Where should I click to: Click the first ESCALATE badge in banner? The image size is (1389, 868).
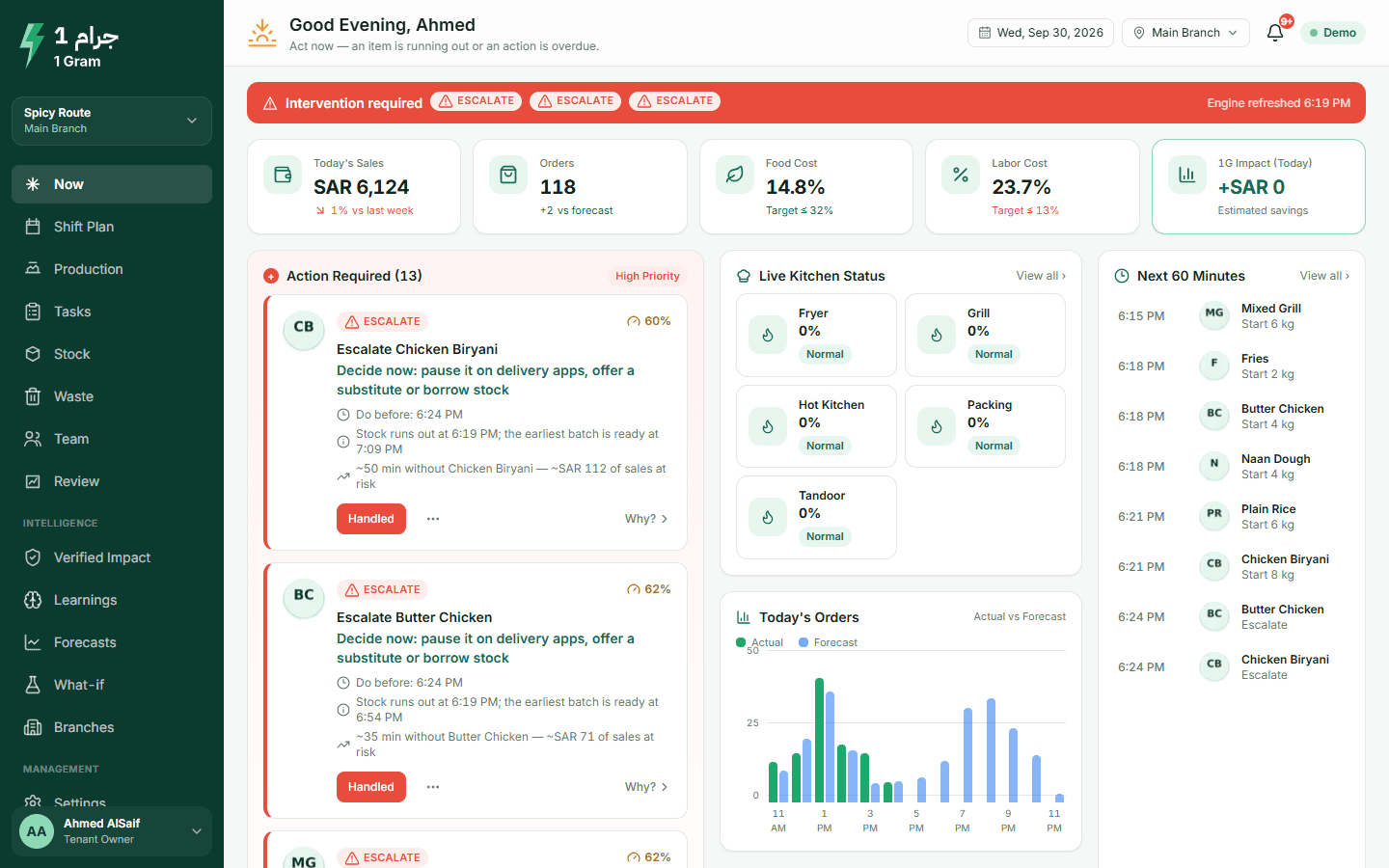[x=477, y=101]
